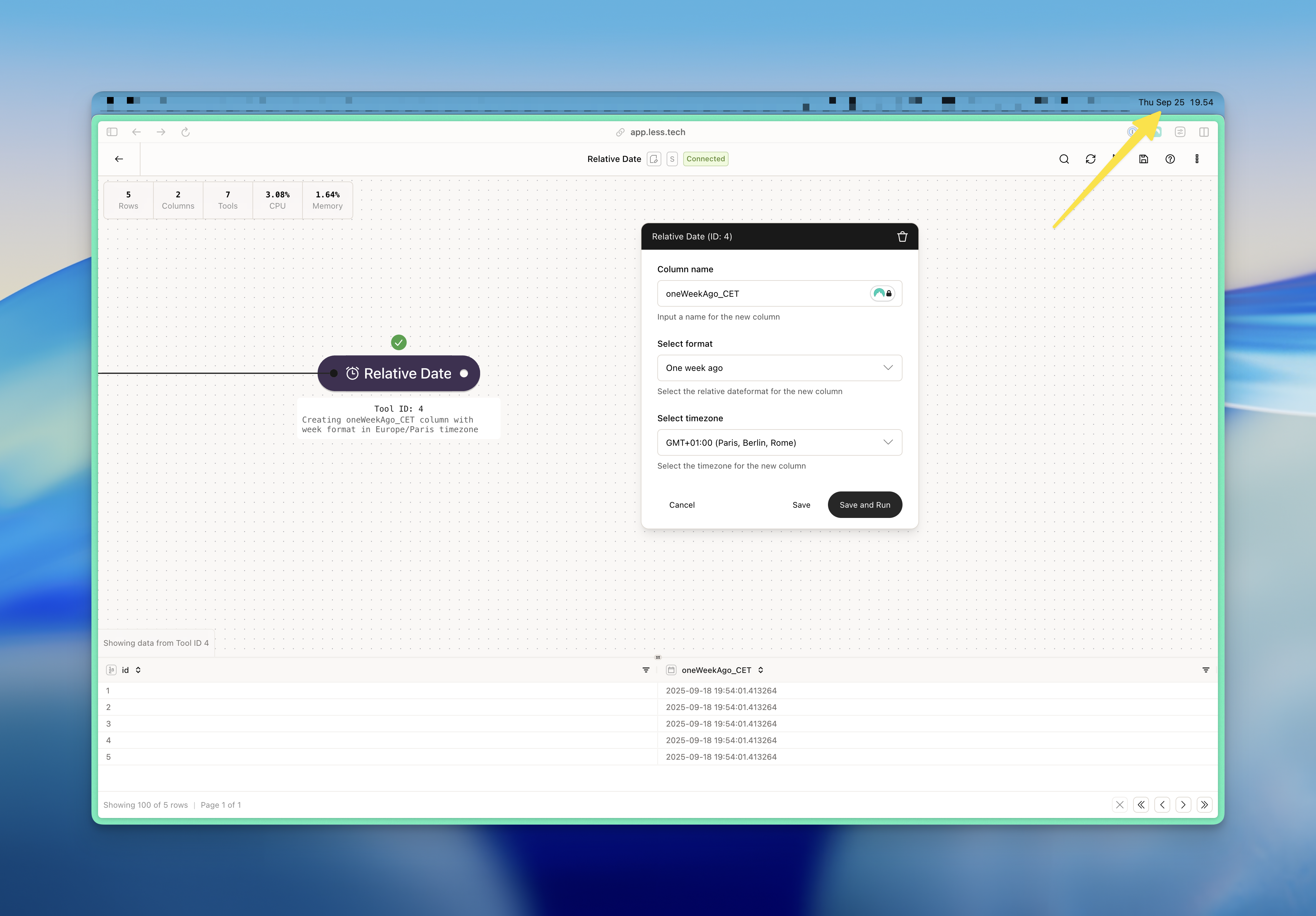
Task: Click the search magnifier icon in header
Action: click(x=1064, y=159)
